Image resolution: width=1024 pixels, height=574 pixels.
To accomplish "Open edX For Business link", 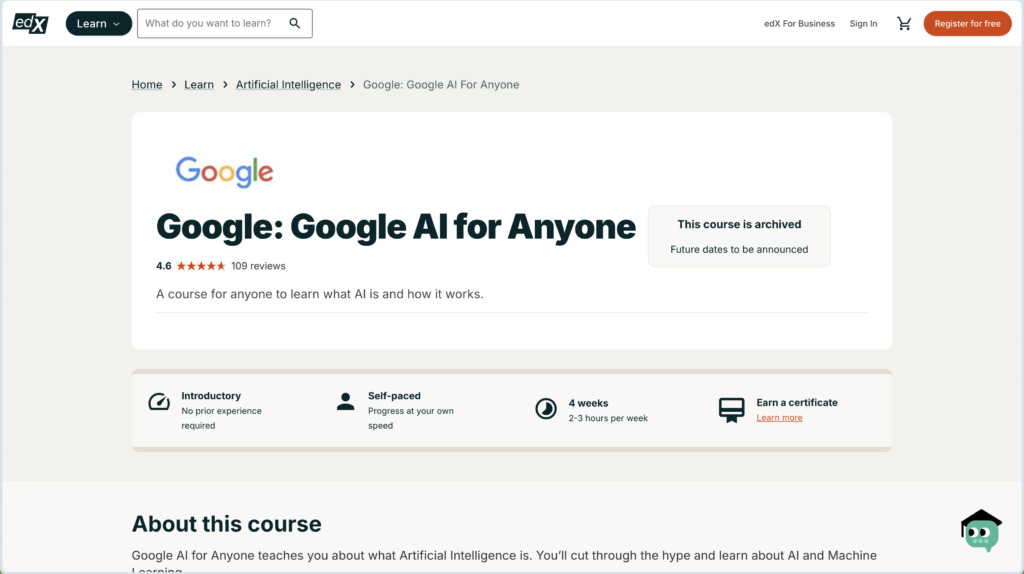I will (x=799, y=24).
